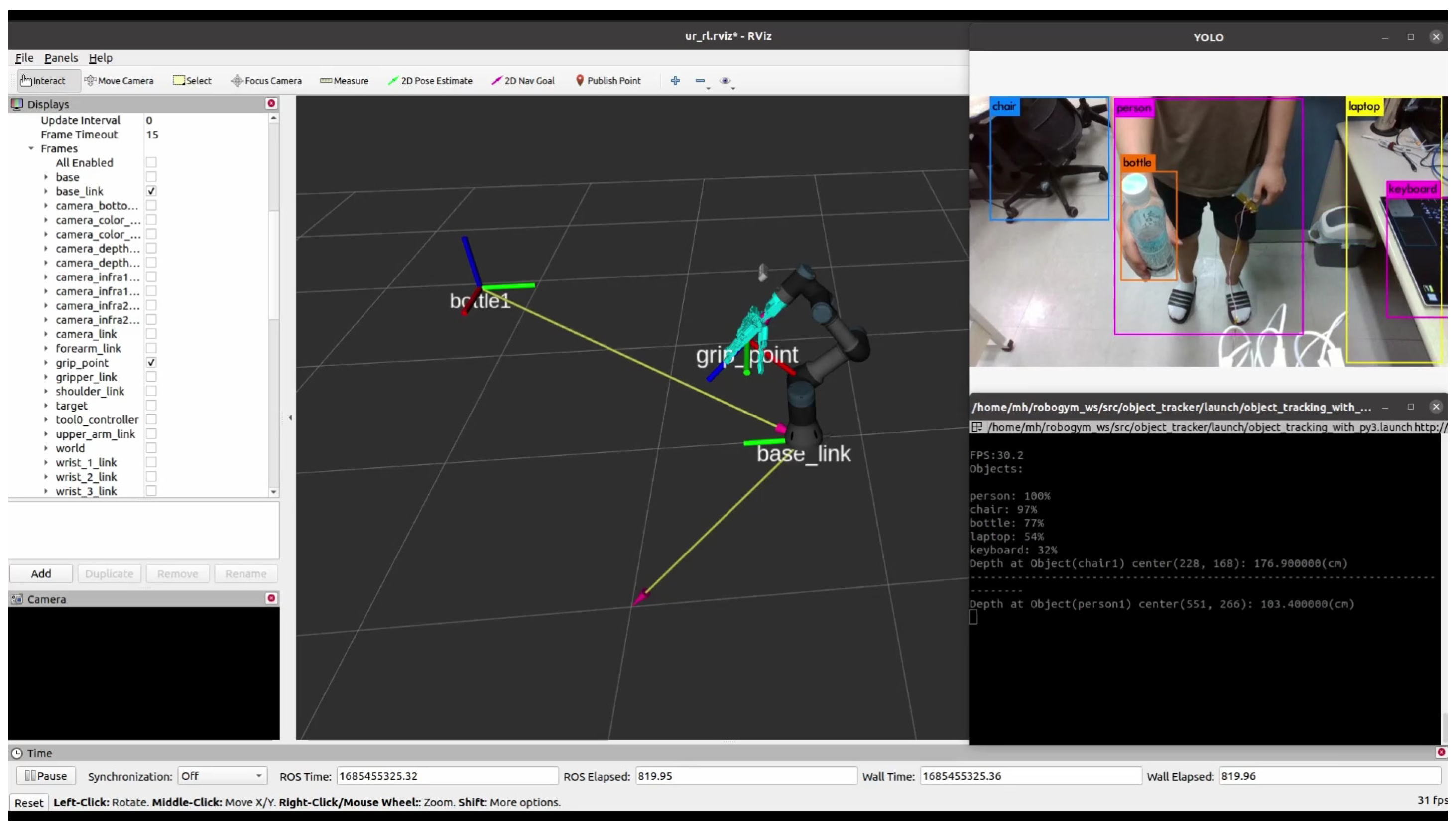Click the blue plus add-tool icon
Screen dimensions: 1456x830
point(675,80)
